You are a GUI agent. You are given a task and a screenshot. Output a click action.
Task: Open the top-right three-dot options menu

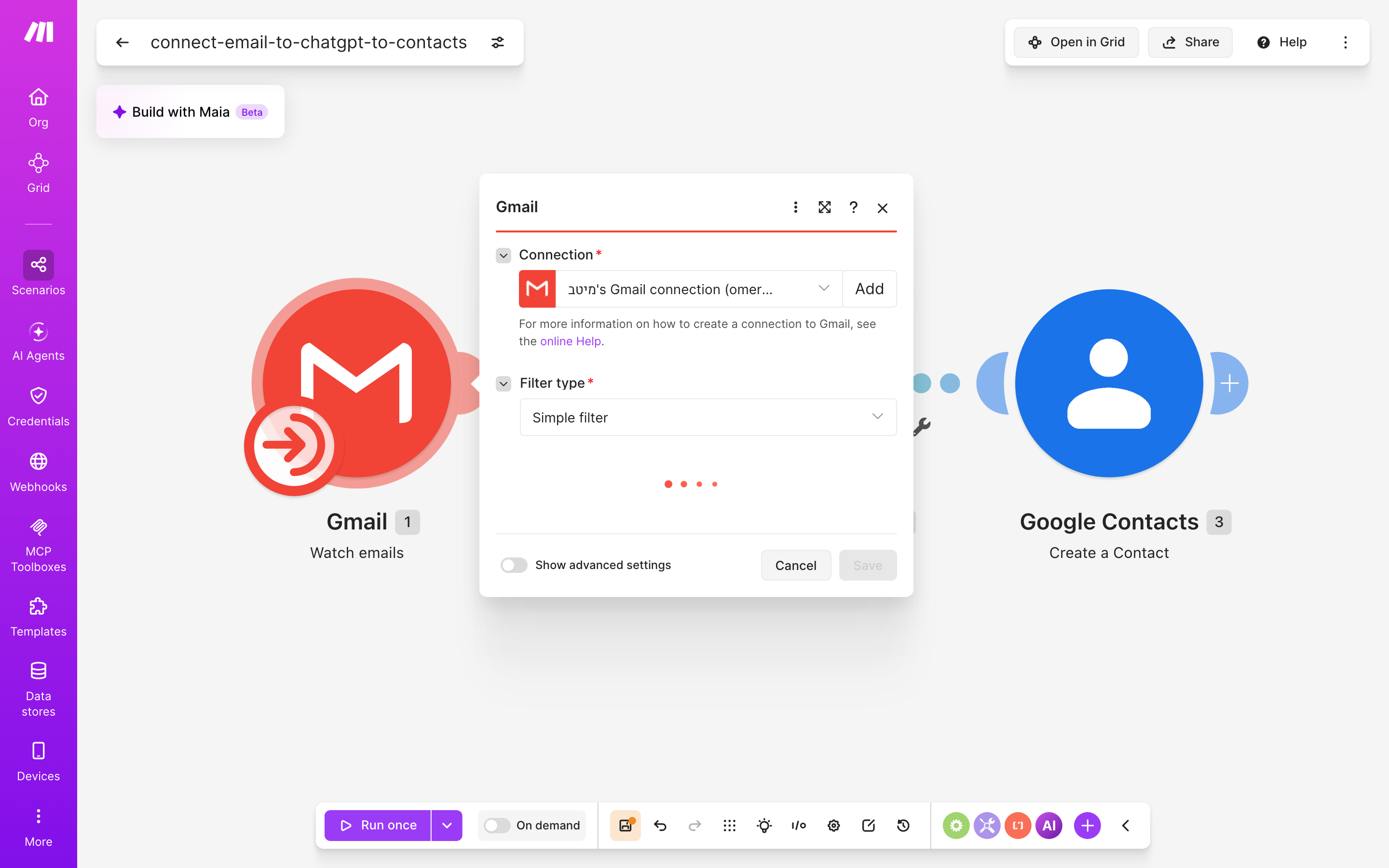(x=1346, y=42)
